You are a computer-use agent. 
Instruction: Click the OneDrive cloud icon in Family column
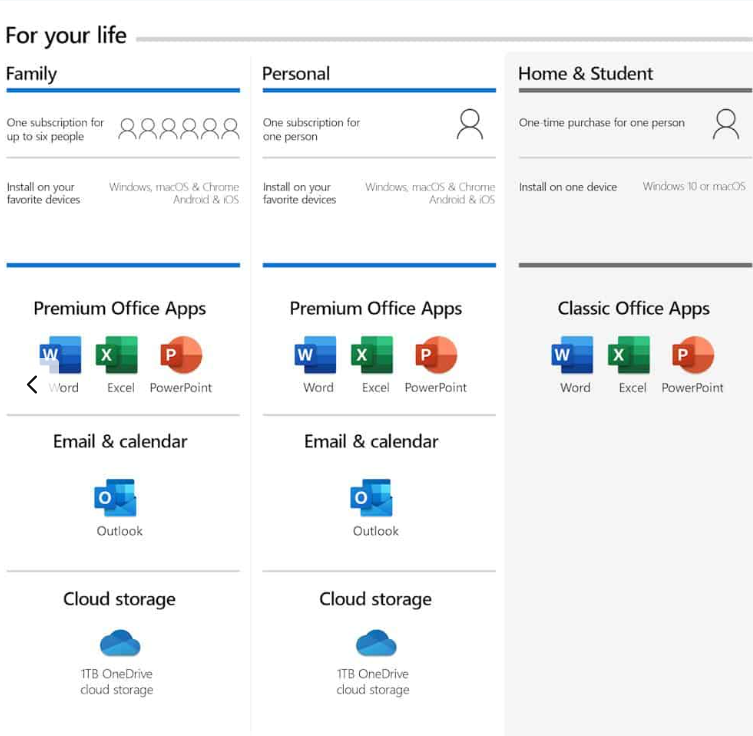(x=120, y=643)
